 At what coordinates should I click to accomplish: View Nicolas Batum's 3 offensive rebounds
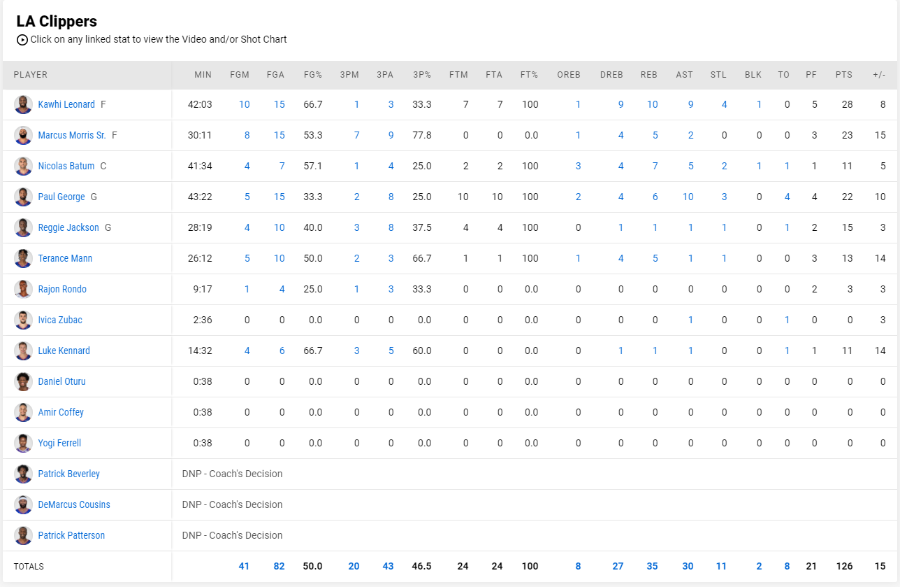578,166
